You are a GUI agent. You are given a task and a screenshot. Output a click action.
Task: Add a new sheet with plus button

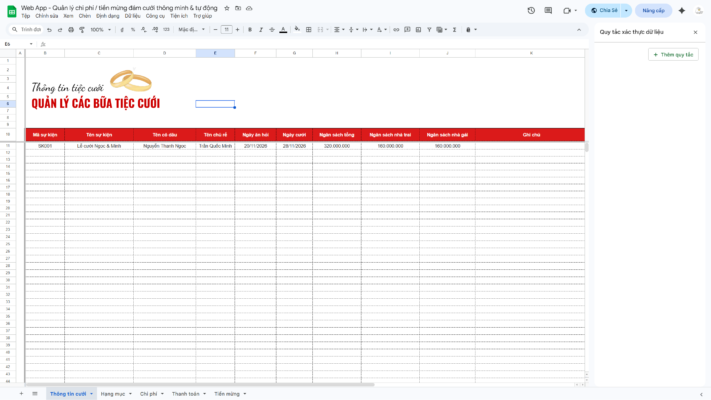tap(21, 394)
